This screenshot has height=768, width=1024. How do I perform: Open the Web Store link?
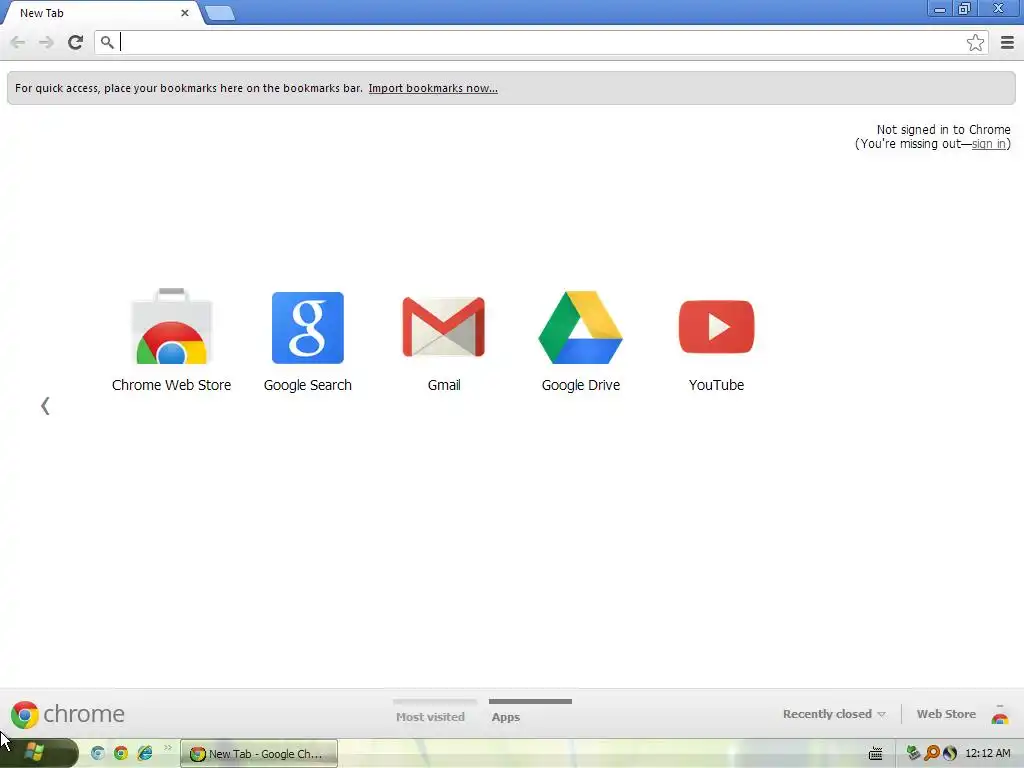tap(946, 714)
